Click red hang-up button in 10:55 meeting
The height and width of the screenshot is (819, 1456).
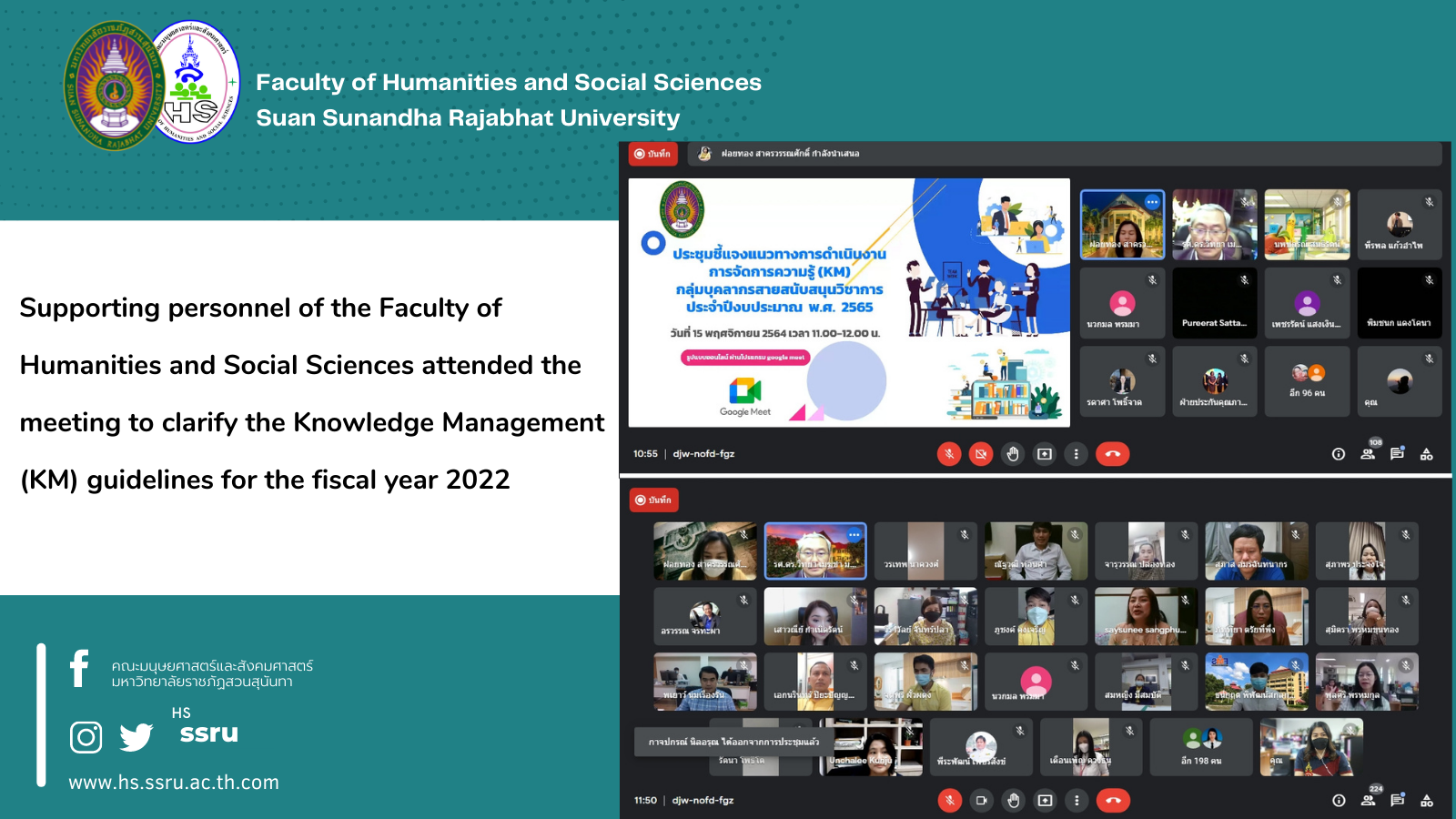pos(1112,454)
